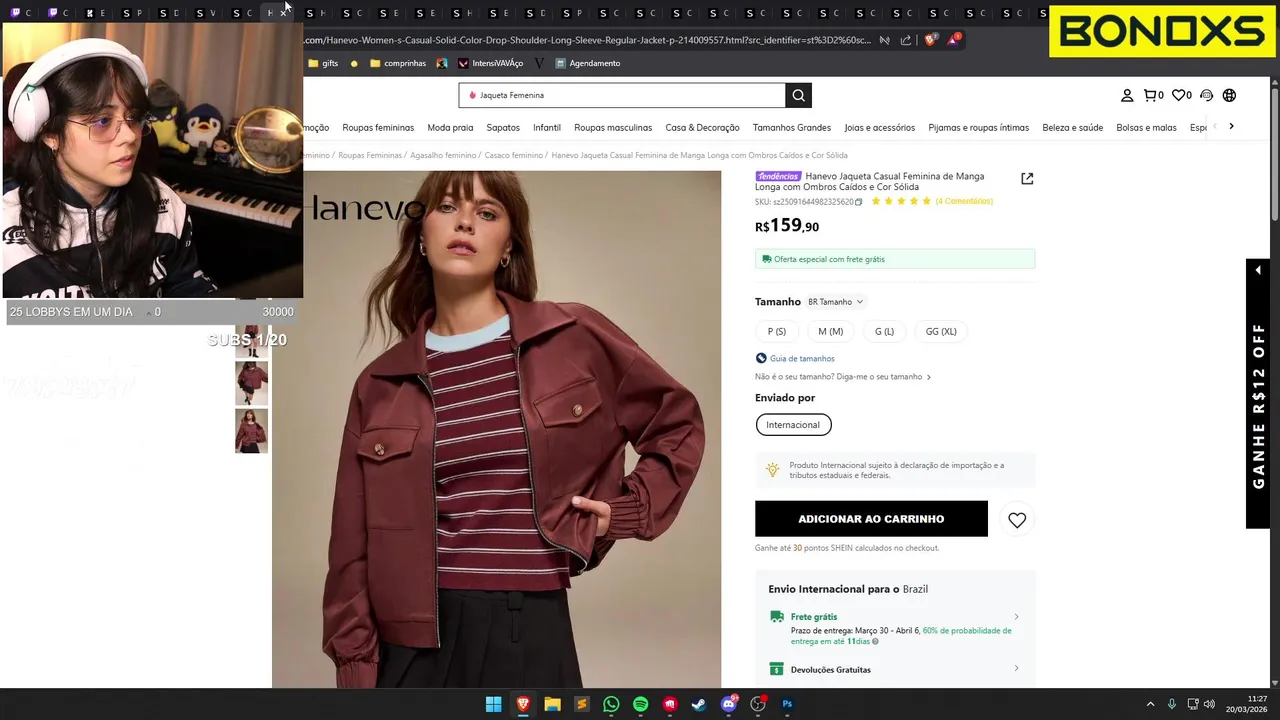
Task: Open the wishlist heart icon in header
Action: [1181, 95]
